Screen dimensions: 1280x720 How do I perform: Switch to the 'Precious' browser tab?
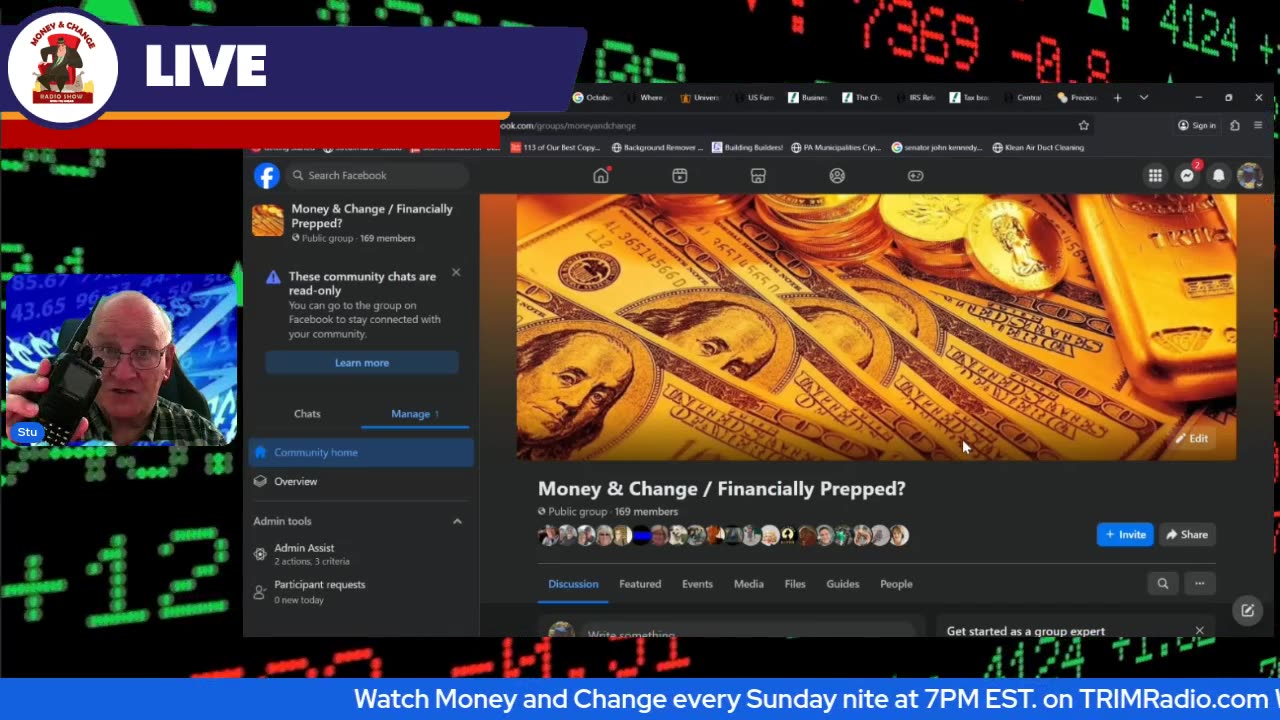click(x=1078, y=97)
